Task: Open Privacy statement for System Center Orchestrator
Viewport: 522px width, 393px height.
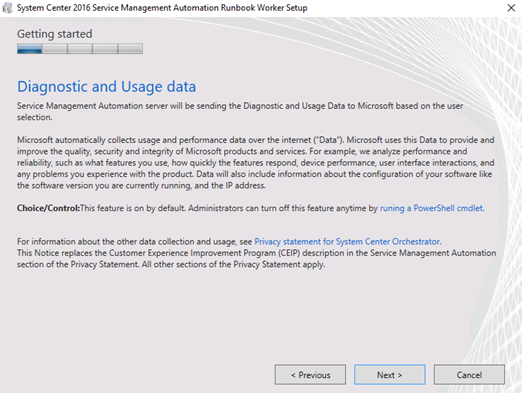Action: point(348,241)
